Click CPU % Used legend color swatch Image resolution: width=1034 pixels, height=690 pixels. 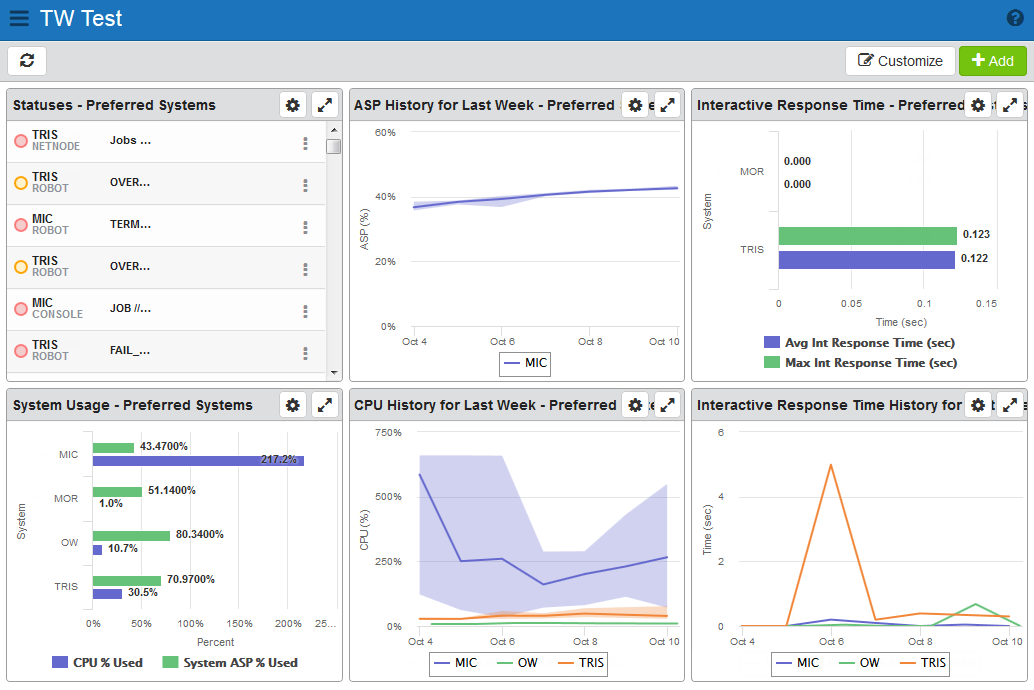[59, 662]
